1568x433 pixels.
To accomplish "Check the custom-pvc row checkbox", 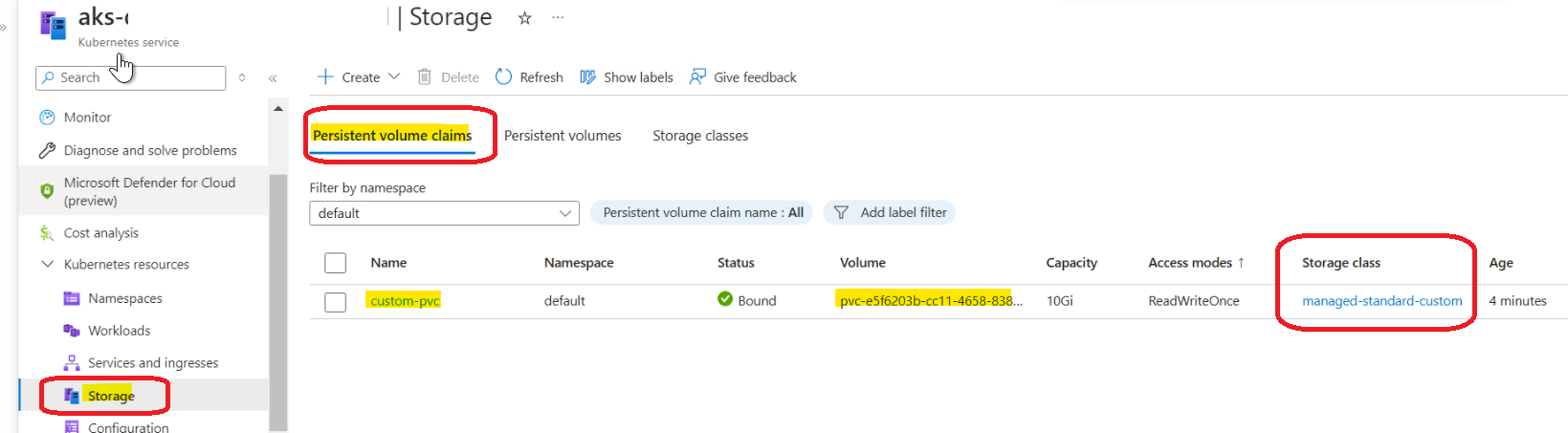I will (x=335, y=302).
